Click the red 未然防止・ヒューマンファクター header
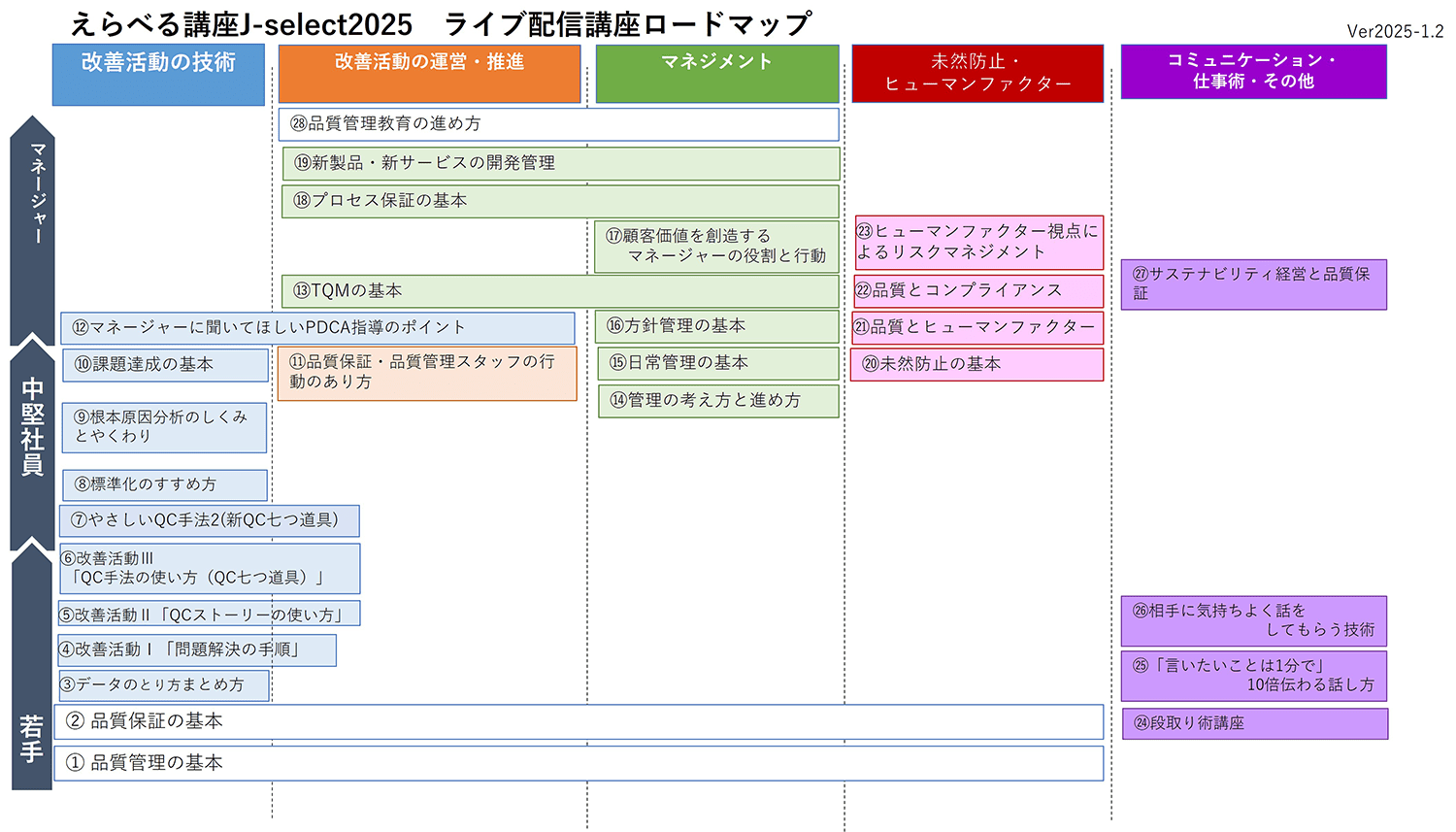1456x832 pixels. [x=977, y=73]
